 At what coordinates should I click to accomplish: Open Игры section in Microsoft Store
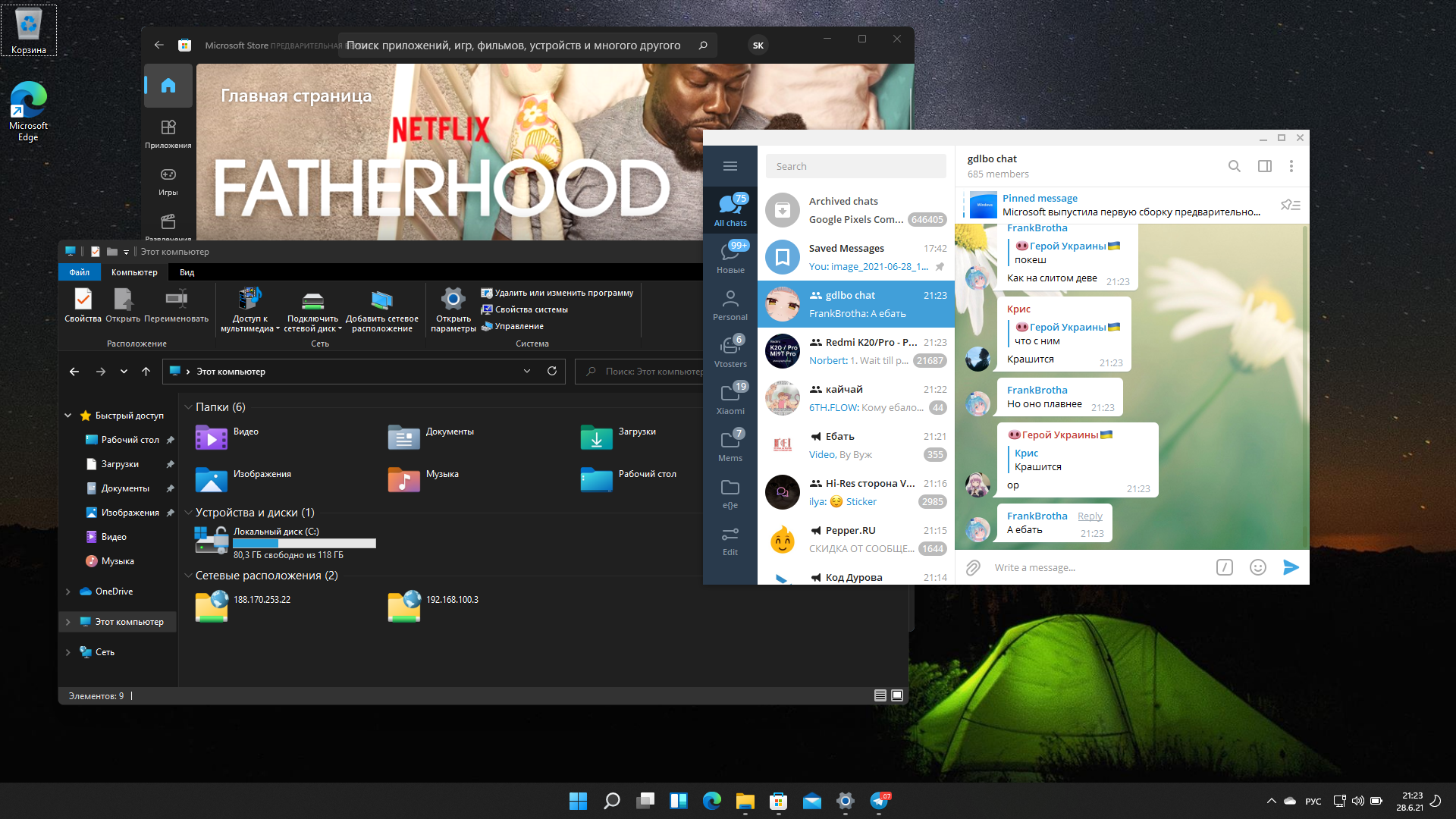pyautogui.click(x=168, y=180)
